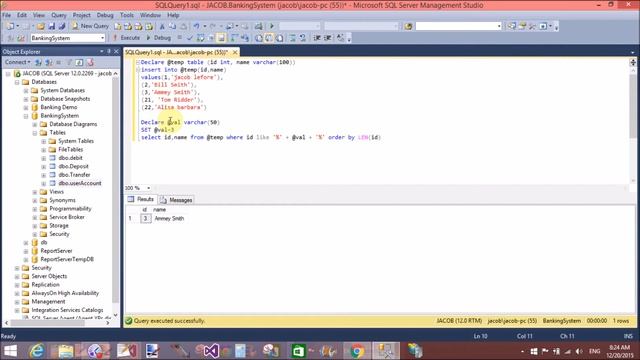Click the Cancel Executing Query icon
This screenshot has width=640, height=360.
(x=180, y=38)
